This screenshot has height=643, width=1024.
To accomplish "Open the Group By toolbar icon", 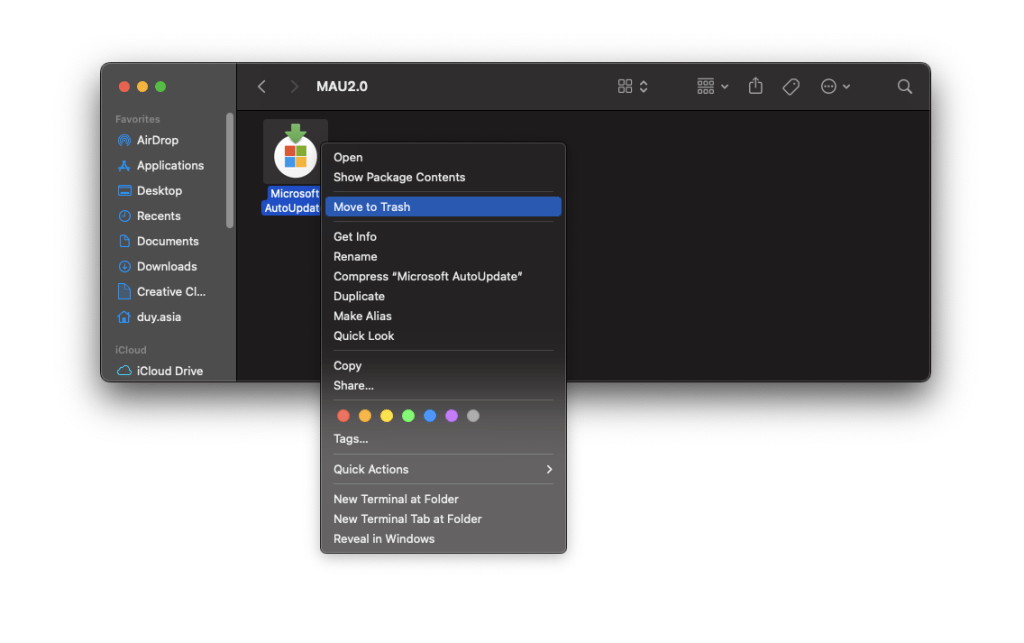I will click(x=705, y=86).
